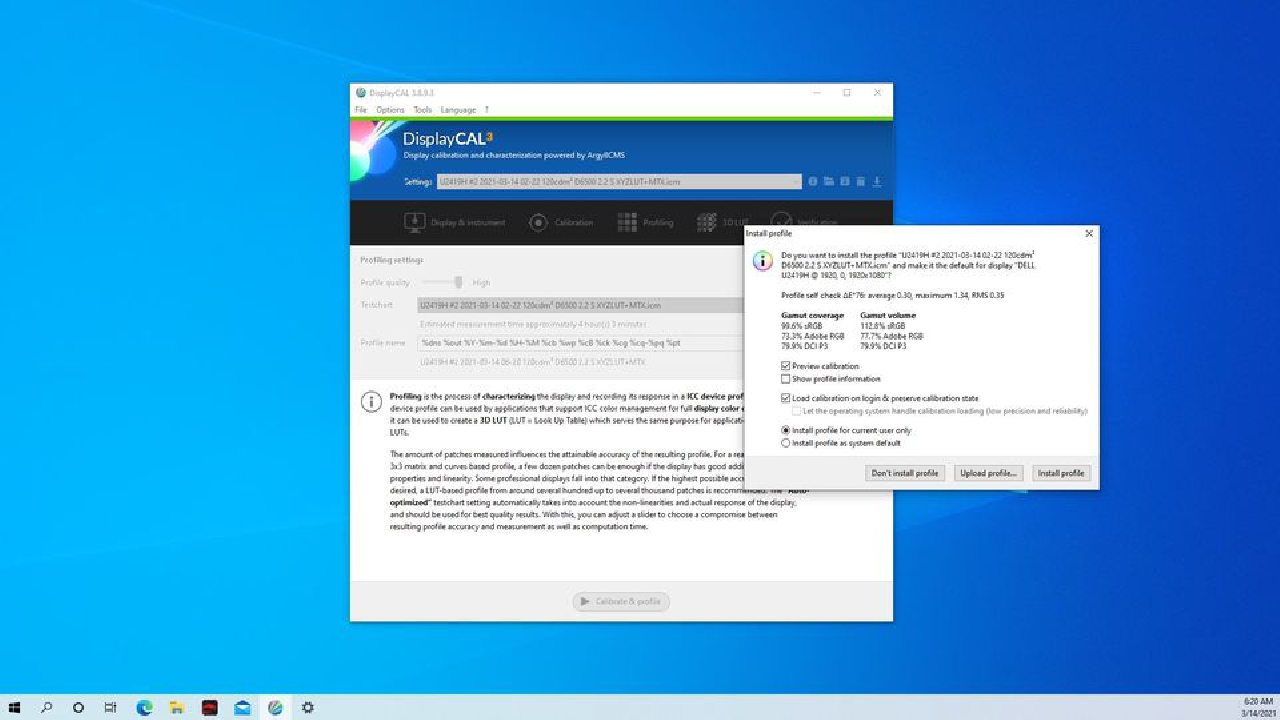Click the info icon in Install profile dialog
The width and height of the screenshot is (1280, 720).
click(x=762, y=261)
